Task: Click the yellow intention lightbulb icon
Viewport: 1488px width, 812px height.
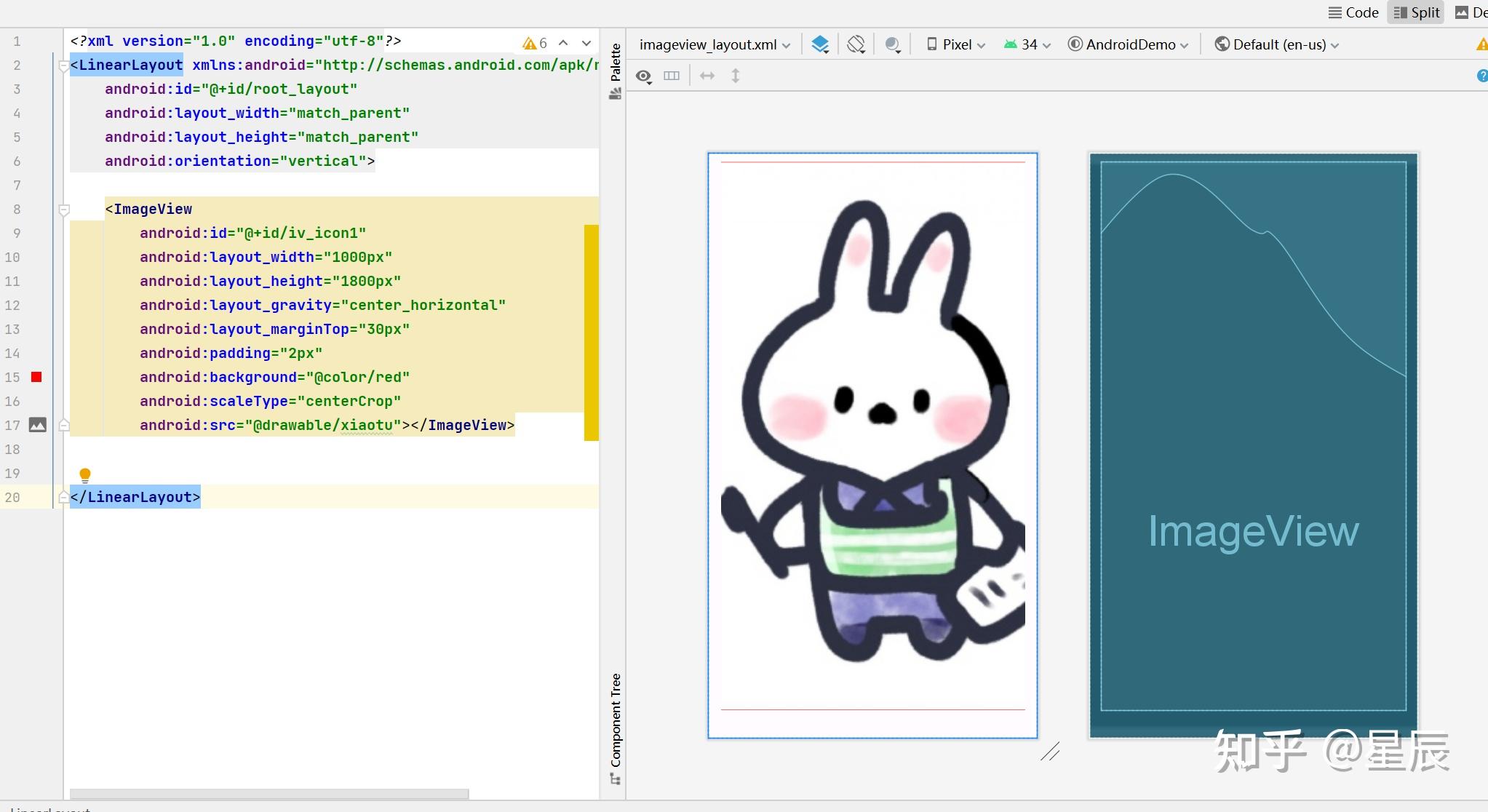Action: pyautogui.click(x=85, y=475)
